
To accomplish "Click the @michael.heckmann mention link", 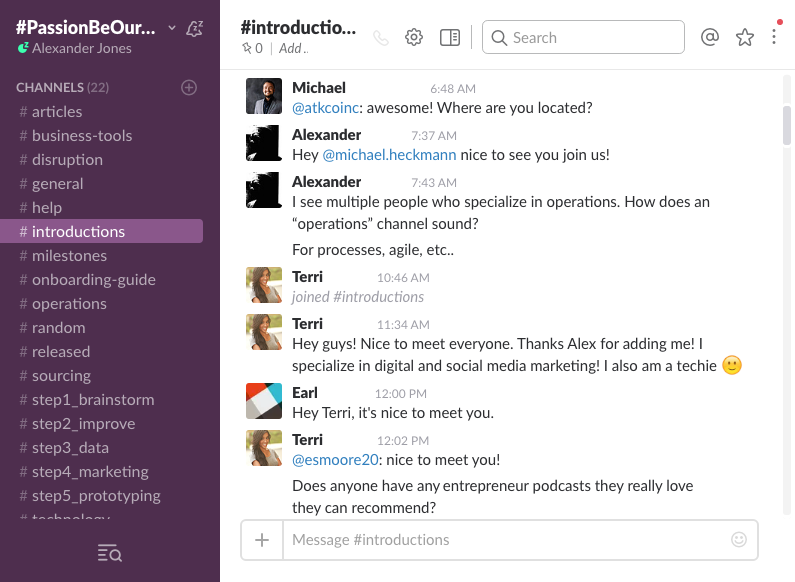I will pyautogui.click(x=389, y=155).
